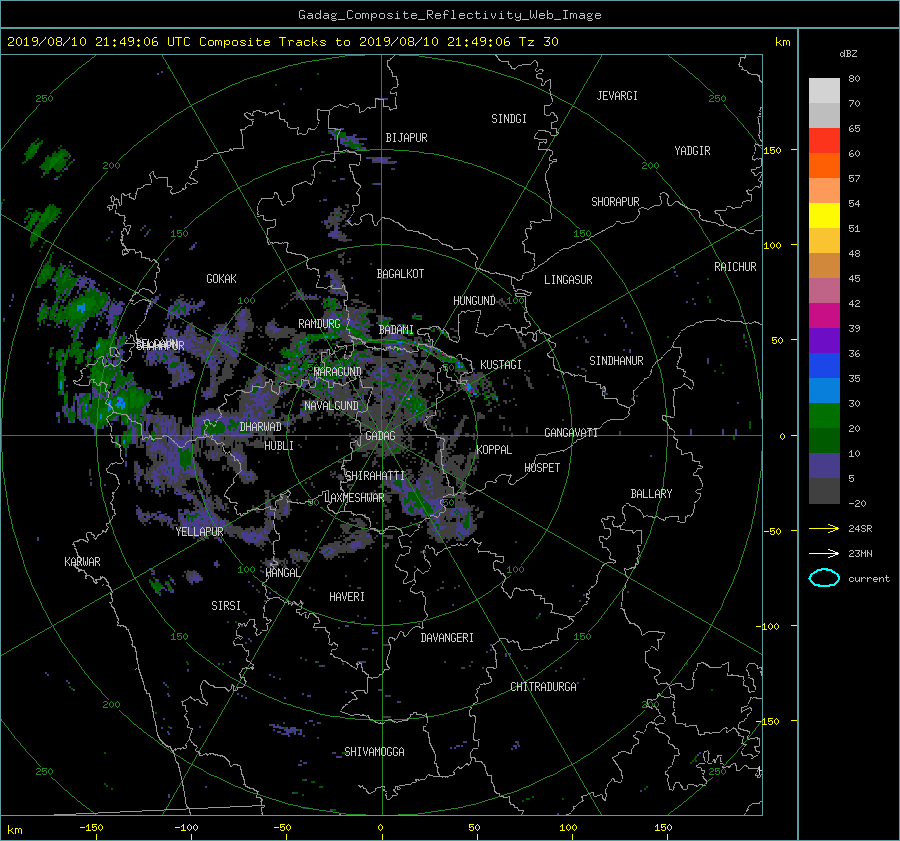Click the 150 tick on right km axis
This screenshot has width=900, height=841.
click(x=773, y=150)
